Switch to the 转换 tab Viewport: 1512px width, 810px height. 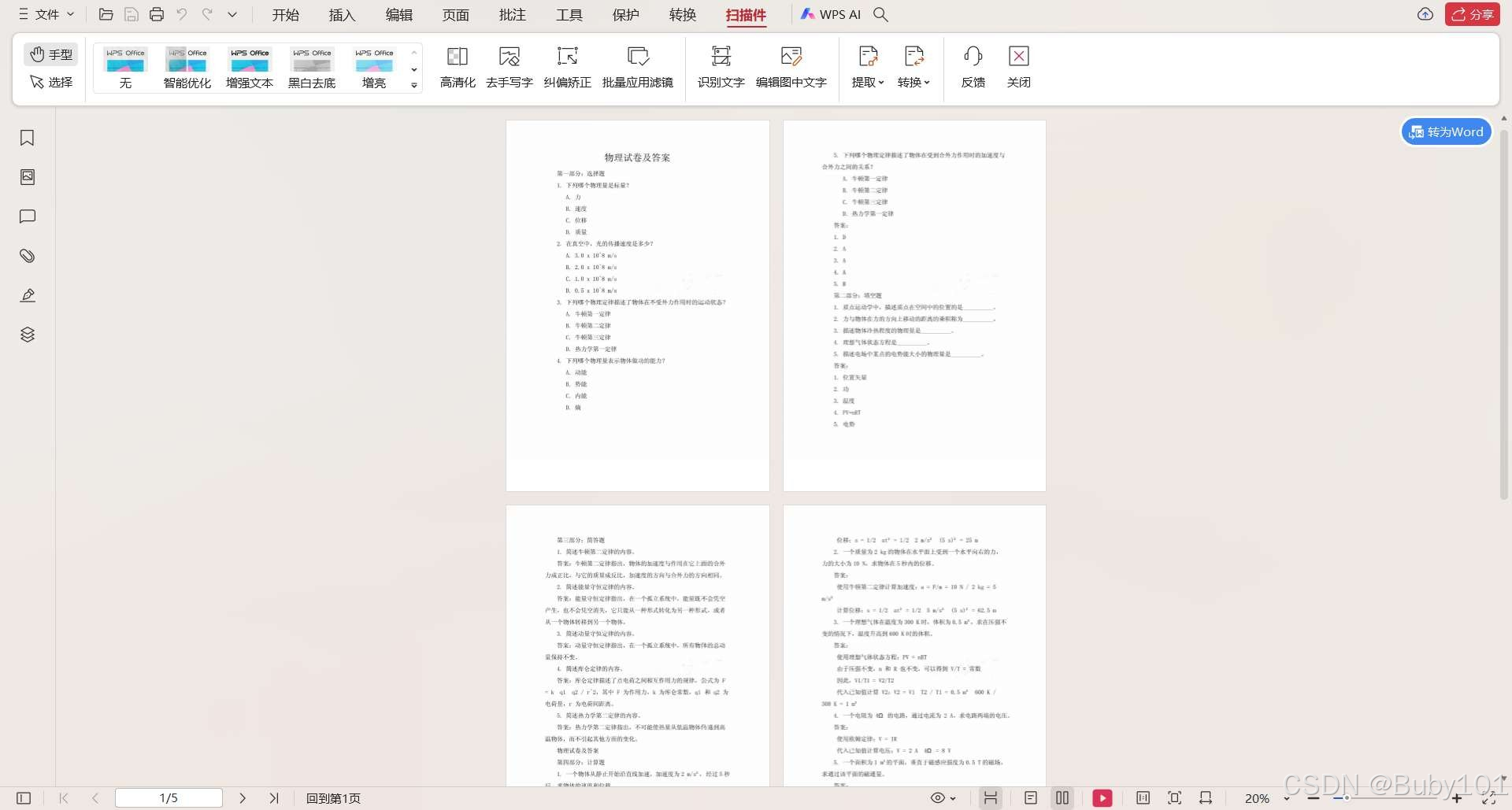coord(682,15)
